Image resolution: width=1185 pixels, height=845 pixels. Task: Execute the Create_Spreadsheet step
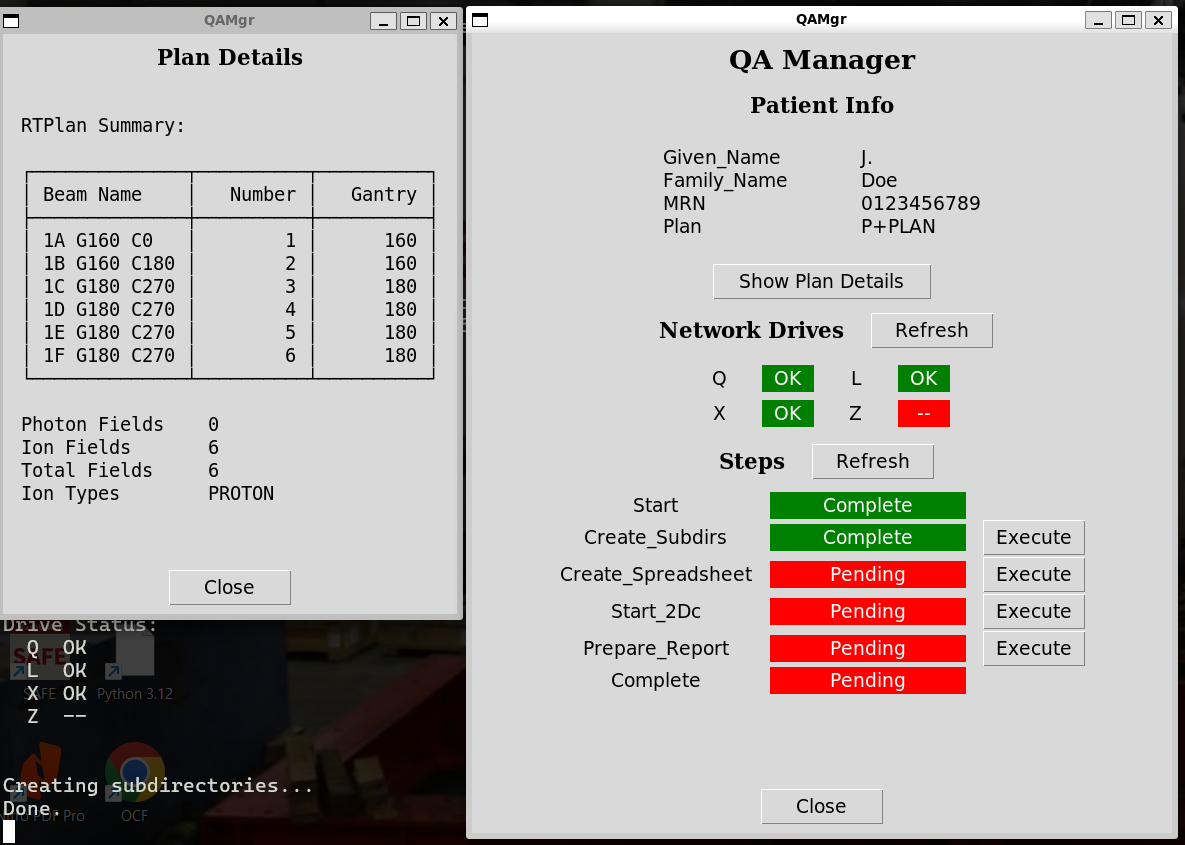tap(1033, 574)
